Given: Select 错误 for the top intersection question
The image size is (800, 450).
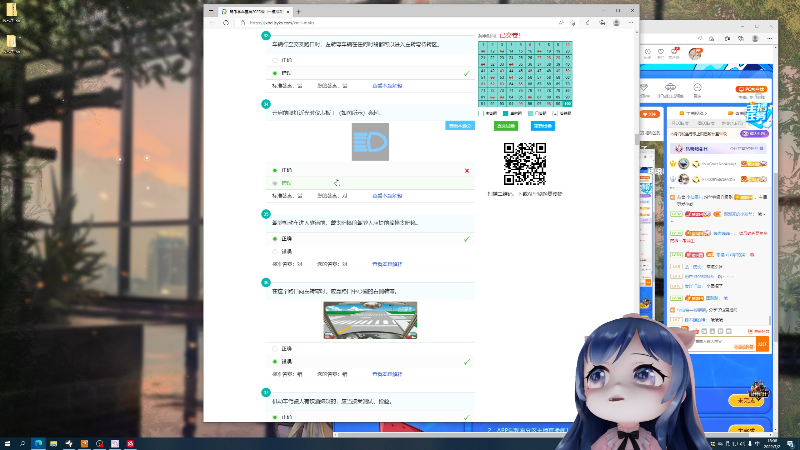Looking at the screenshot, I should 275,73.
